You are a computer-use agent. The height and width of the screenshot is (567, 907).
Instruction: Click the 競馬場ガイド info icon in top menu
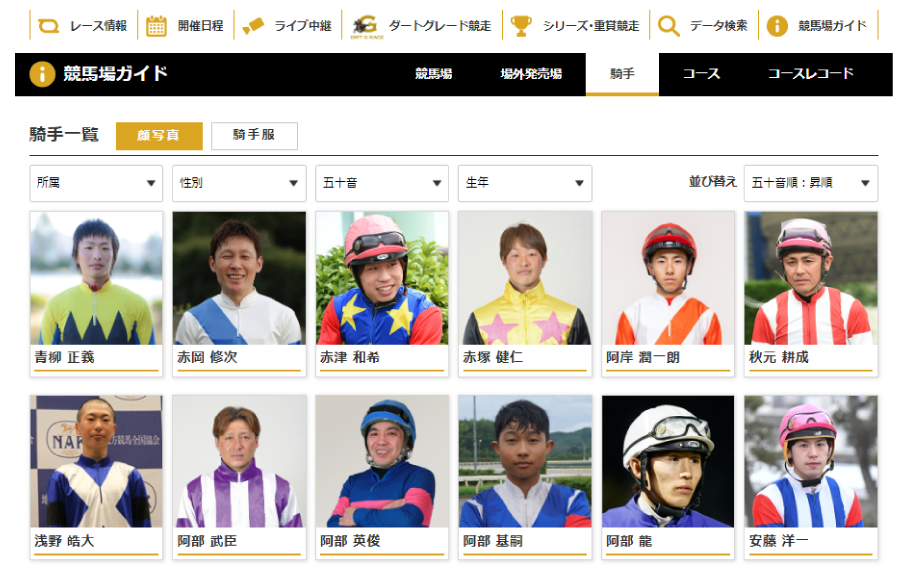point(777,25)
